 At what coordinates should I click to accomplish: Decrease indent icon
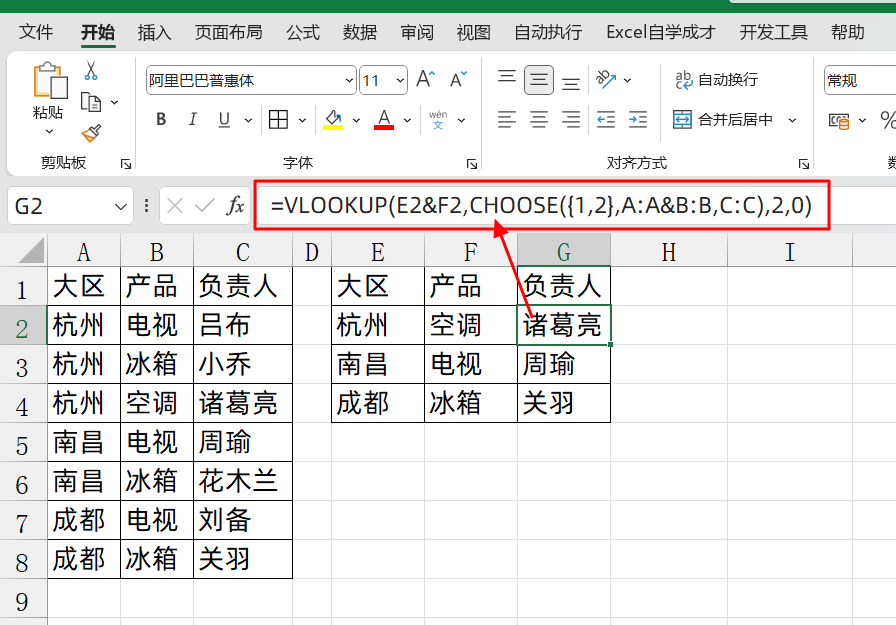click(606, 120)
